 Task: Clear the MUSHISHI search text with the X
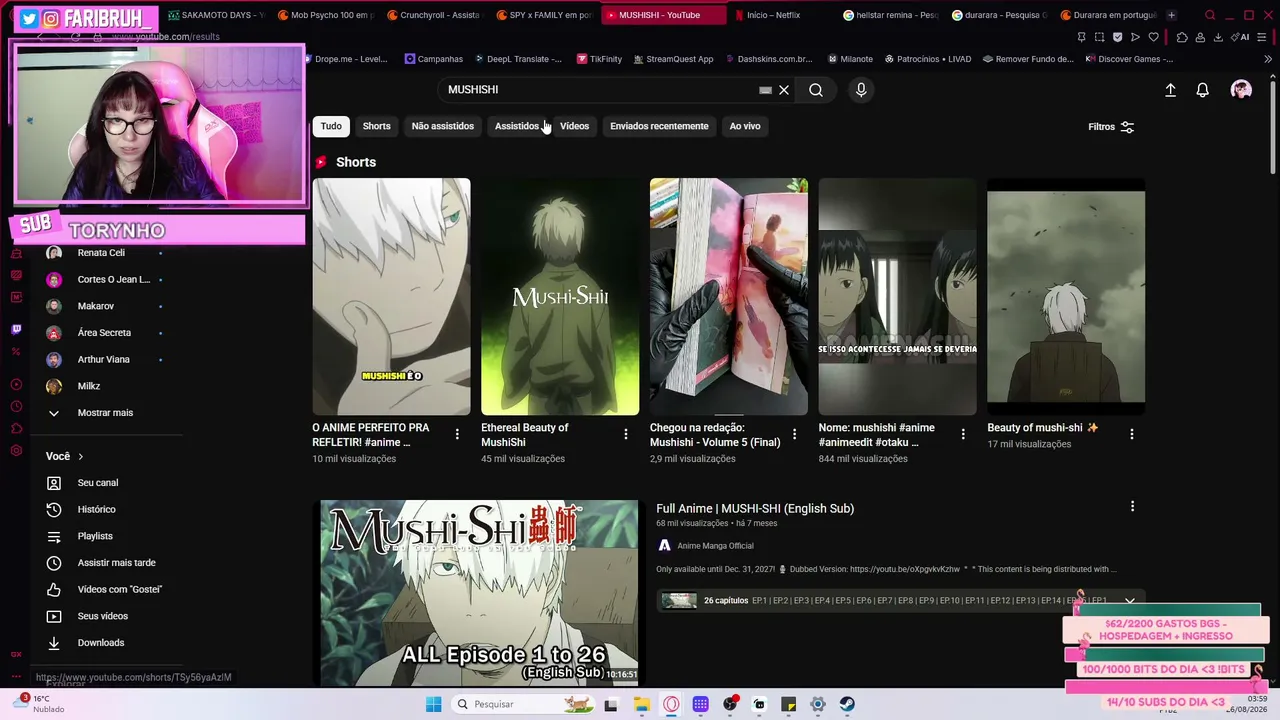click(x=784, y=90)
